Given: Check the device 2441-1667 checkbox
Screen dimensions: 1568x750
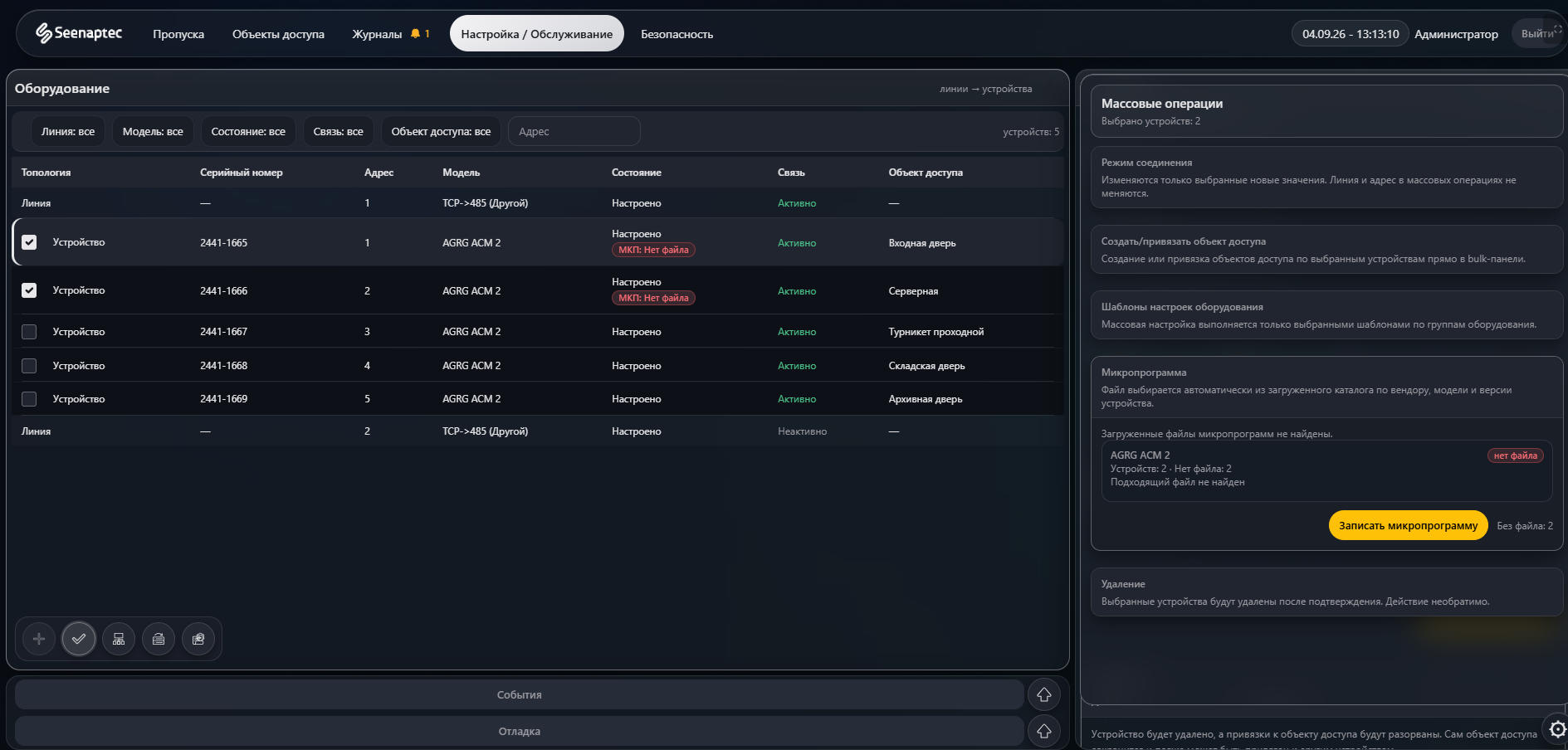Looking at the screenshot, I should 29,332.
